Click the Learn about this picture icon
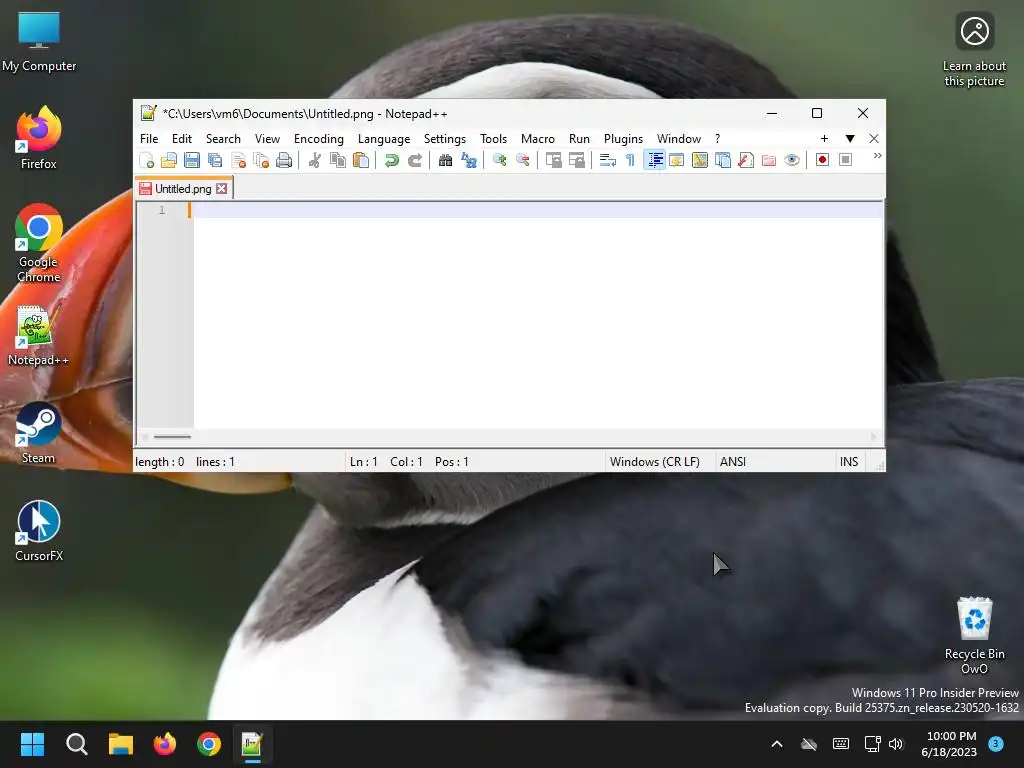Screen dimensions: 1024x768 (x=974, y=49)
